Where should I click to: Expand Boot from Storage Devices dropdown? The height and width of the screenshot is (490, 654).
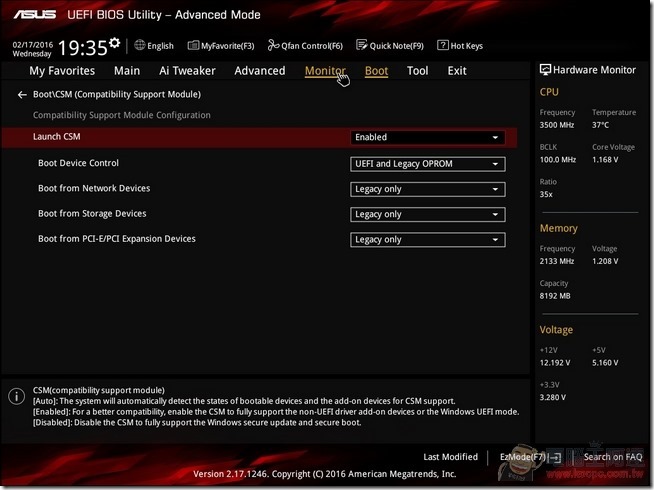click(428, 214)
